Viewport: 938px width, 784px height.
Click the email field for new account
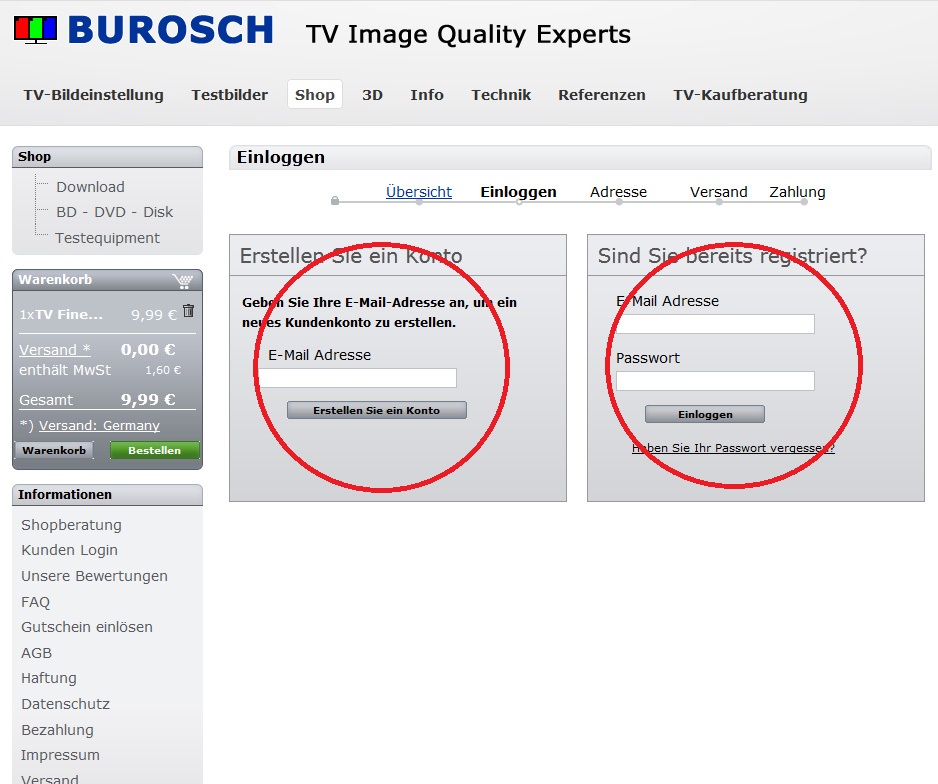[x=358, y=378]
